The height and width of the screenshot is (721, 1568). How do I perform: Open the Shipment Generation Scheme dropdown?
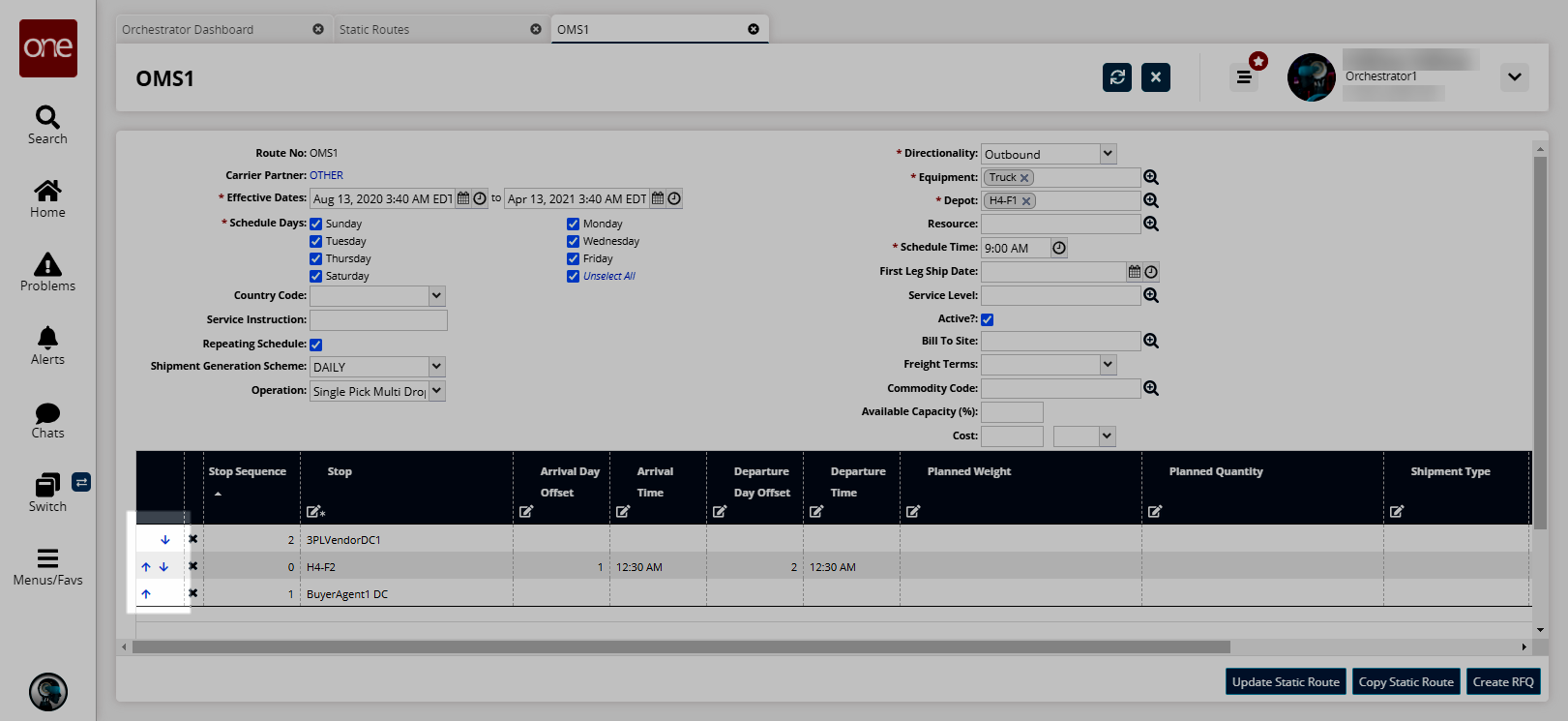(x=436, y=367)
